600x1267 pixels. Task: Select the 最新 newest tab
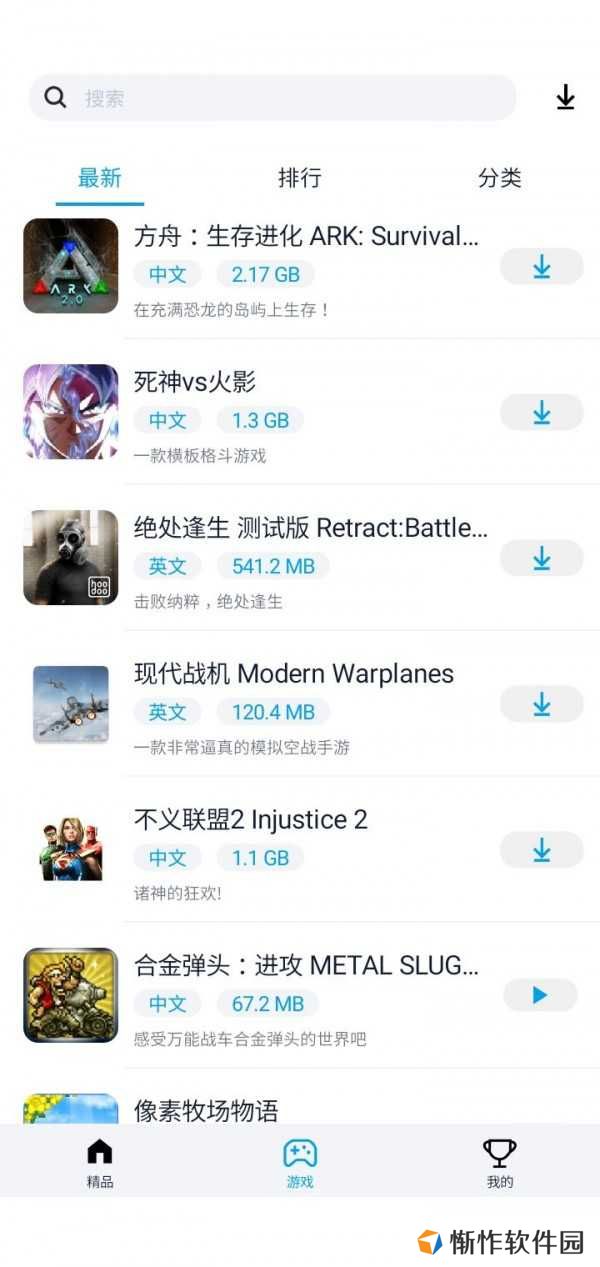point(100,178)
